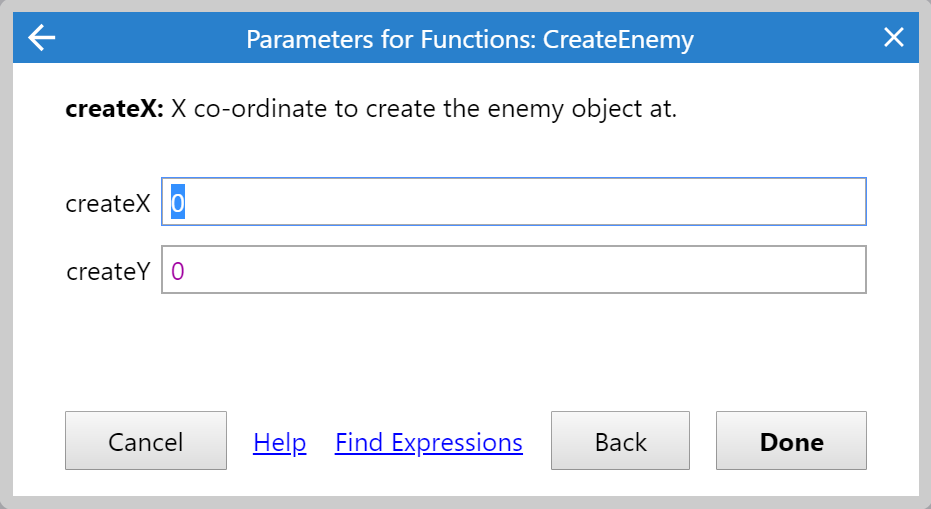Image resolution: width=931 pixels, height=509 pixels.
Task: Click into the createY input field
Action: [x=513, y=270]
